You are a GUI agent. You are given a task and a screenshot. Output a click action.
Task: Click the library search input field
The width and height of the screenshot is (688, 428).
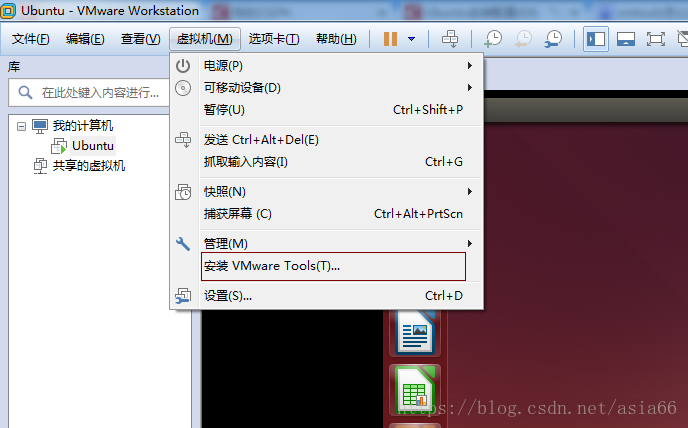(x=89, y=93)
